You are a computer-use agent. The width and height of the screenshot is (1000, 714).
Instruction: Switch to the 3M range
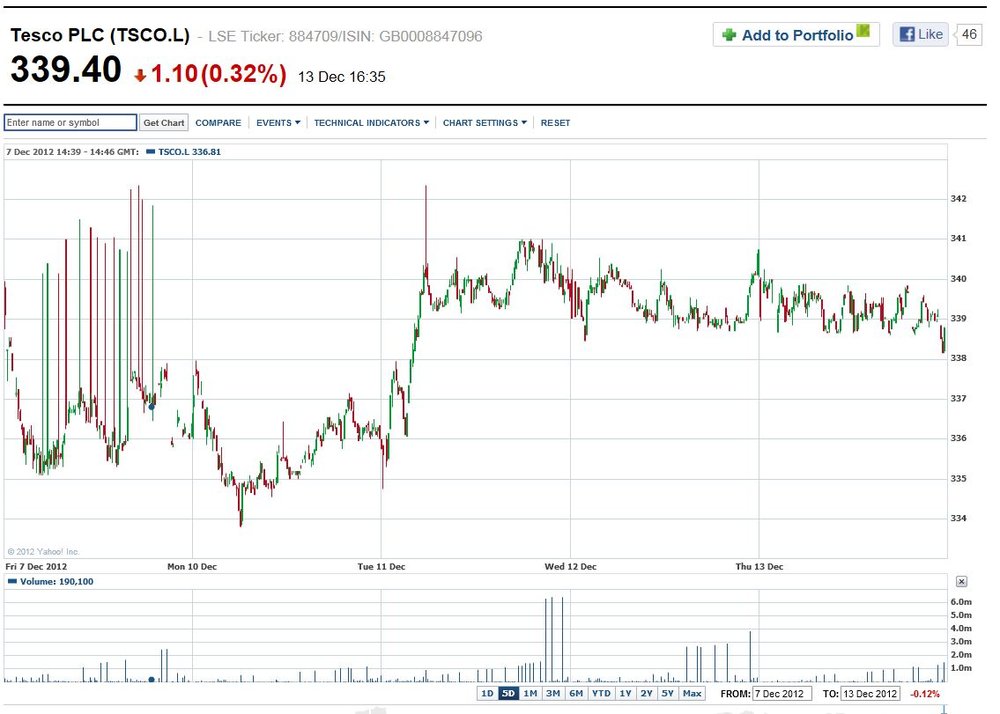tap(553, 694)
